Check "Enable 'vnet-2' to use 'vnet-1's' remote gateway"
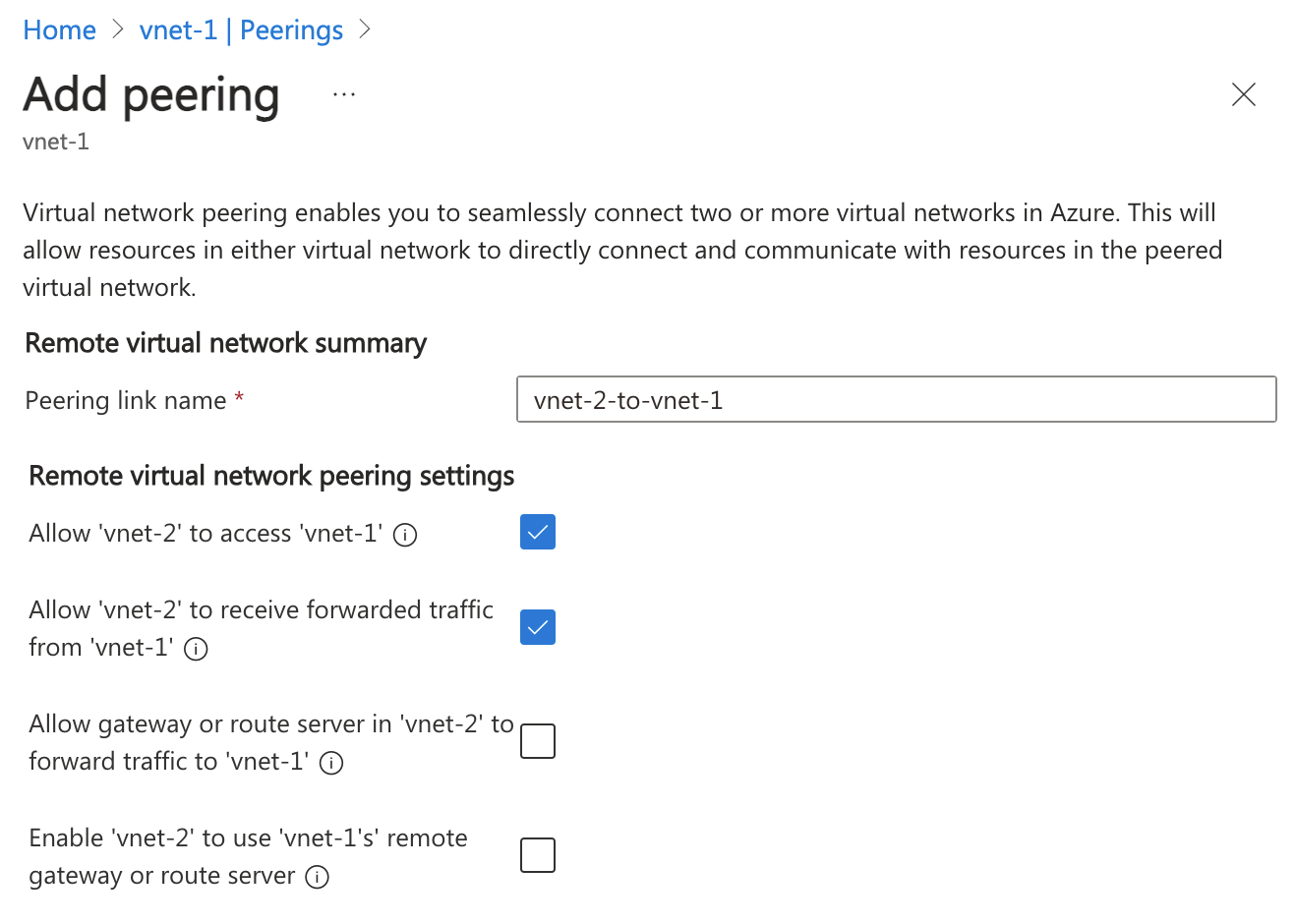This screenshot has height=924, width=1295. pyautogui.click(x=537, y=854)
